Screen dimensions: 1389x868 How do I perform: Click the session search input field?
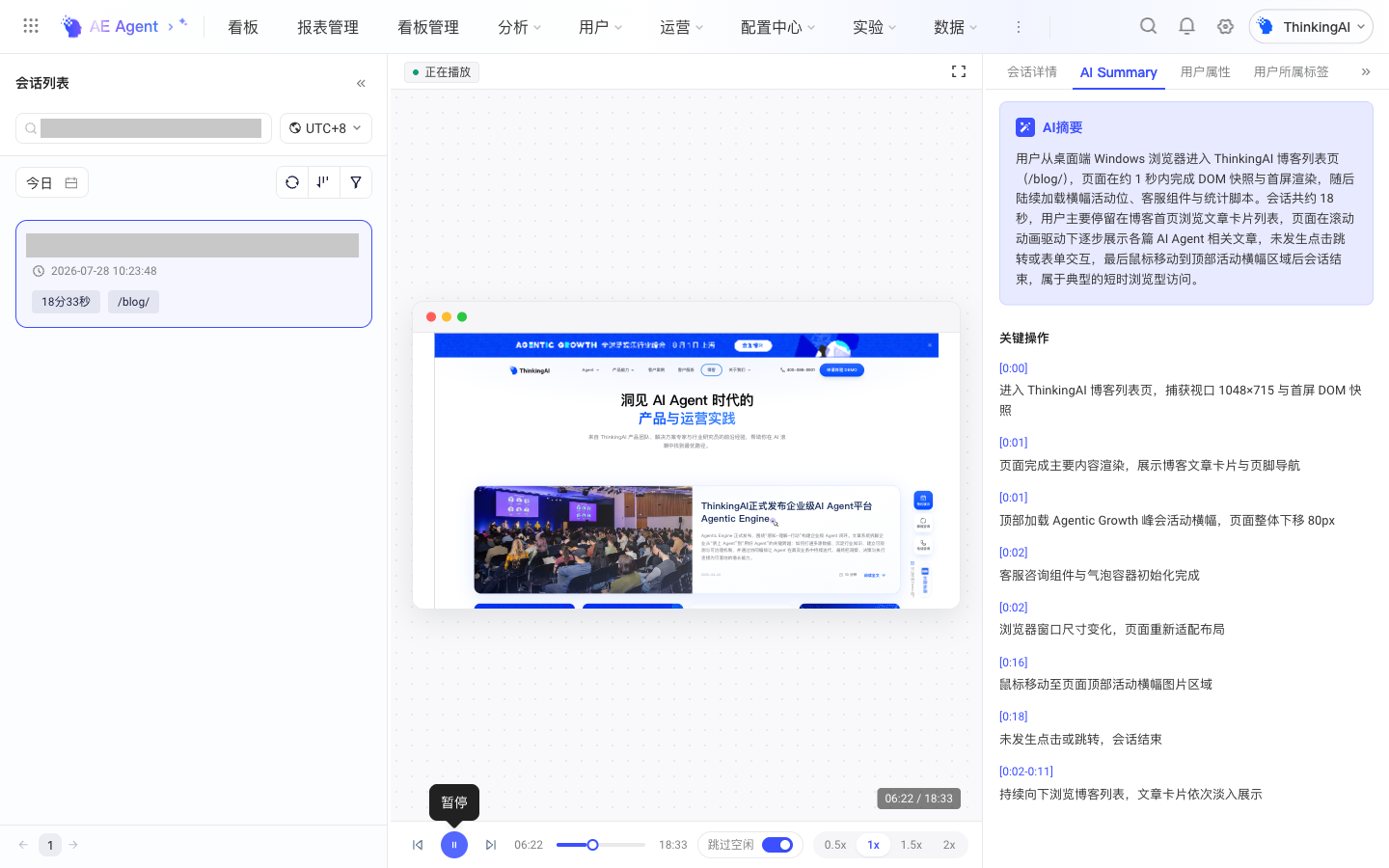(x=144, y=128)
